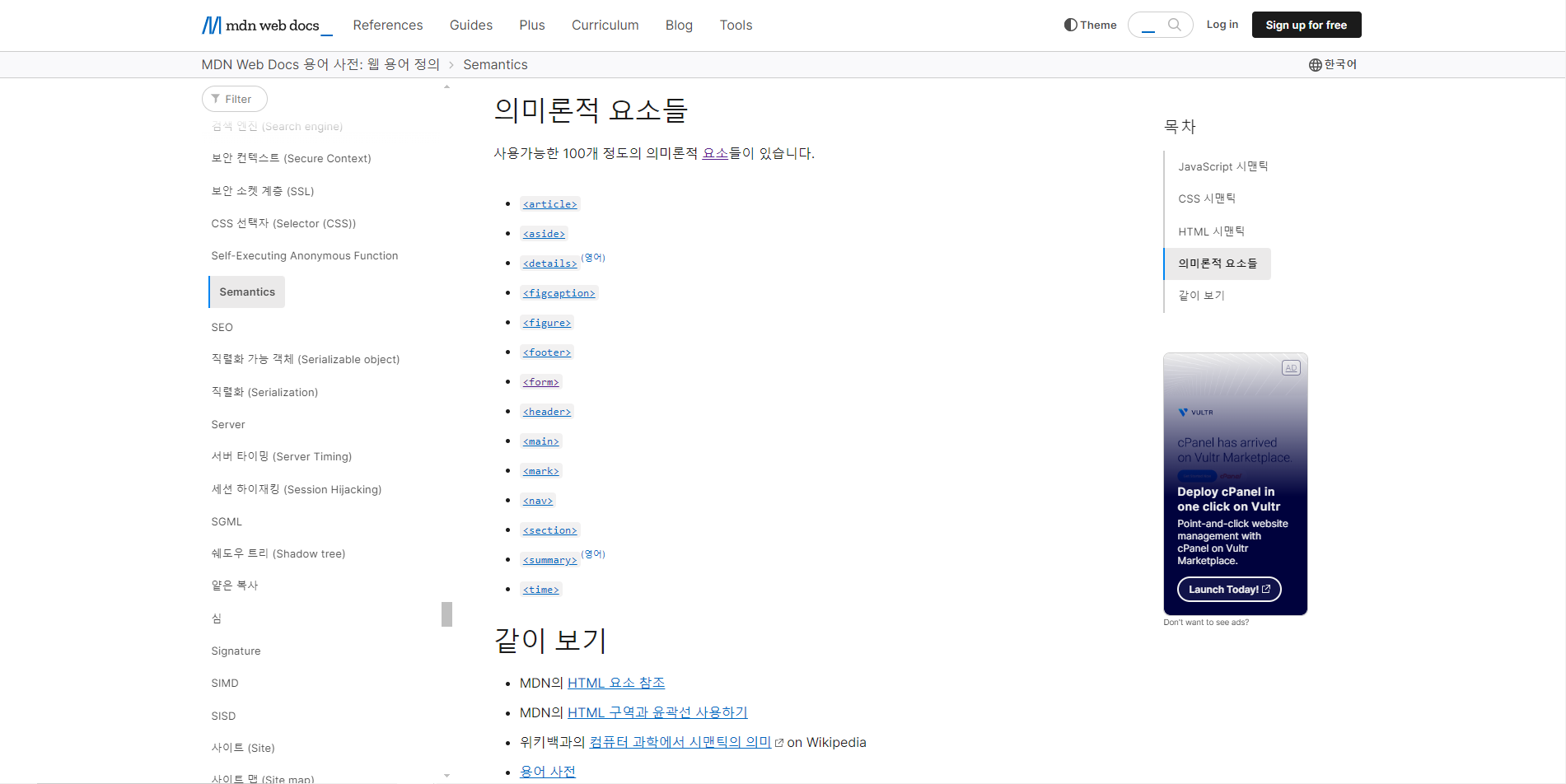
Task: Jump to JavaScript 시맨틱 in contents
Action: [1223, 166]
